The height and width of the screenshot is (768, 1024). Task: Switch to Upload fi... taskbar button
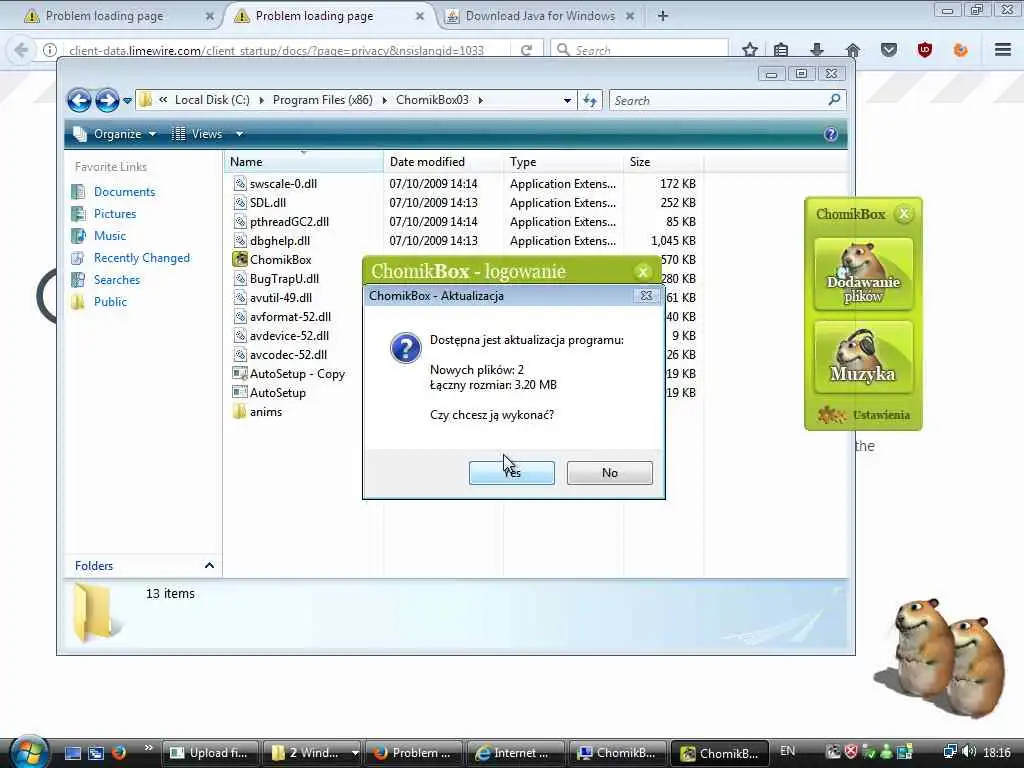click(x=210, y=753)
